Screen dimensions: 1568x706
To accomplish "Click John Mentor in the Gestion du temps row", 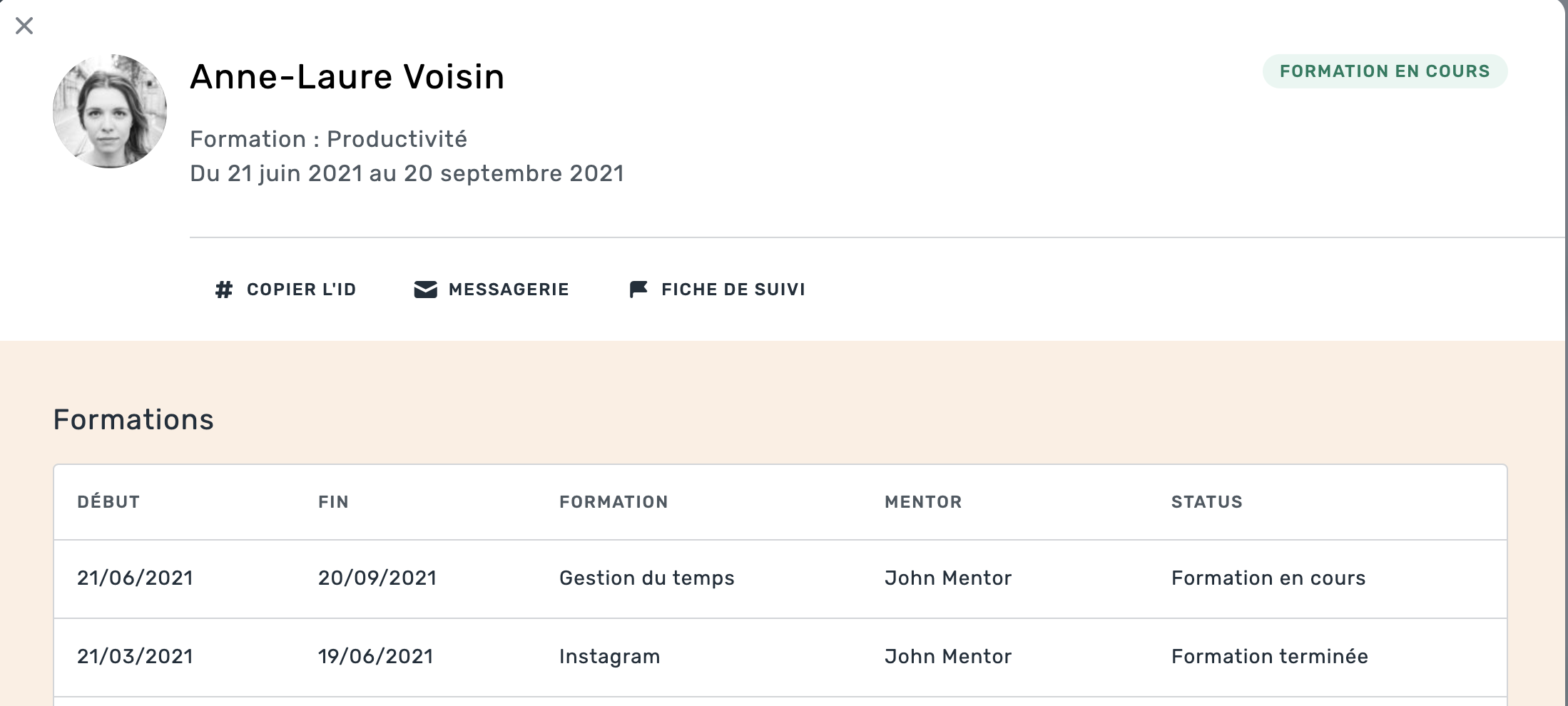I will (948, 578).
